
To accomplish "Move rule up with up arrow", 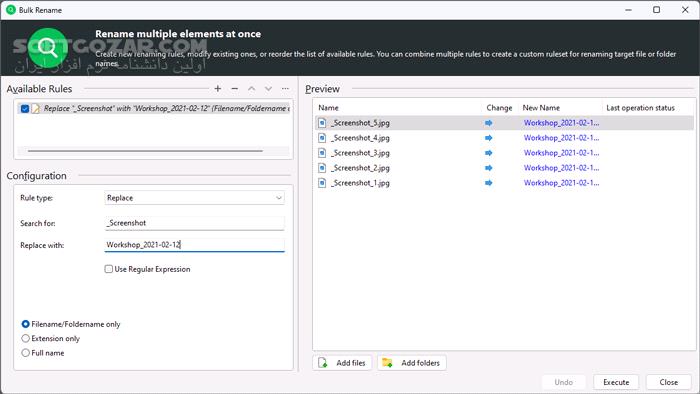I will point(251,88).
